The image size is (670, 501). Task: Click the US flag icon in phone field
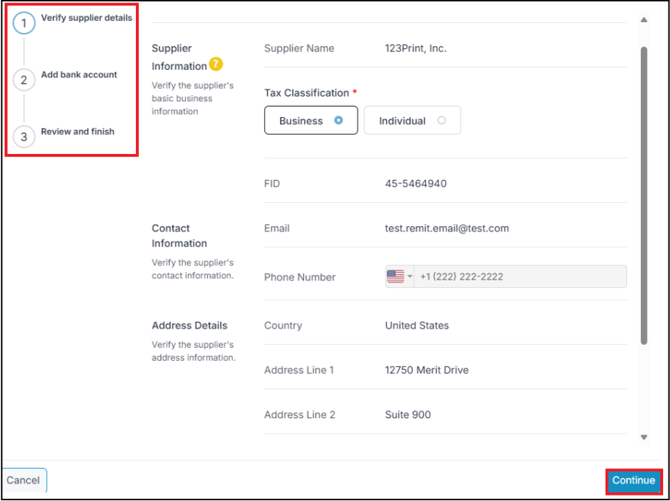click(395, 277)
